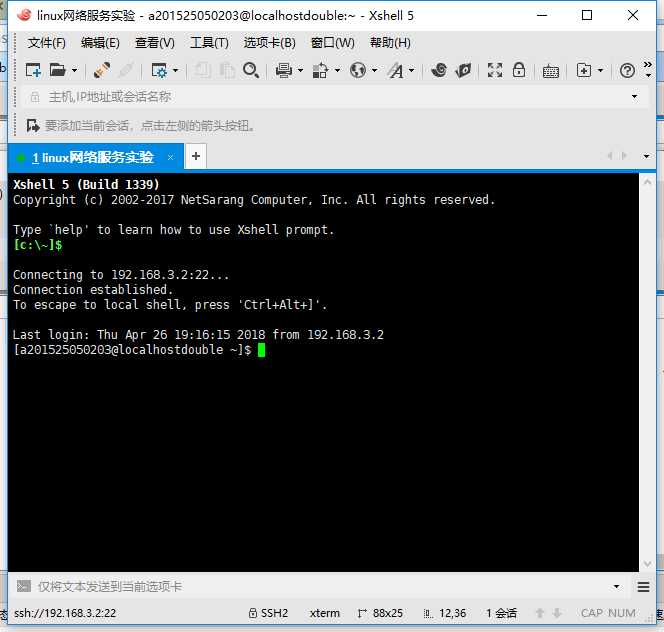Click the 12,36 cursor position entry
The height and width of the screenshot is (632, 664).
point(445,613)
